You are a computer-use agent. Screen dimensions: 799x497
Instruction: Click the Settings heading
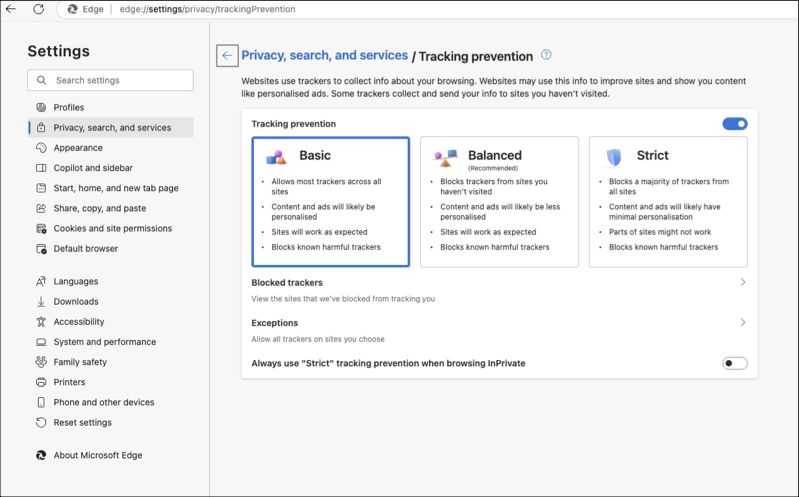(x=59, y=51)
